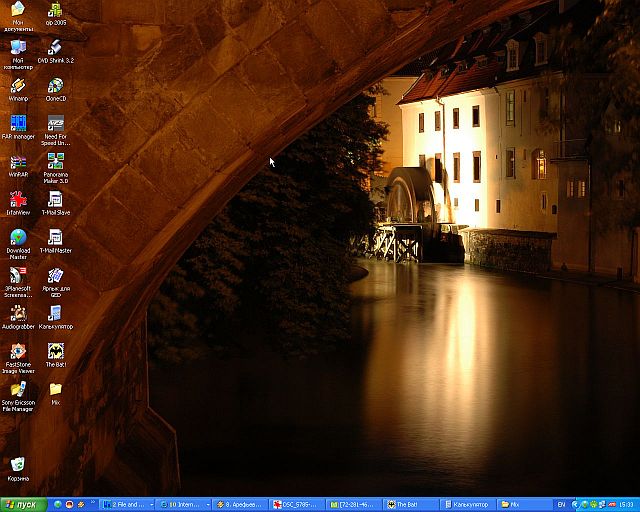Select the DVD Shrink 3.2 shortcut
640x512 pixels.
tap(56, 51)
